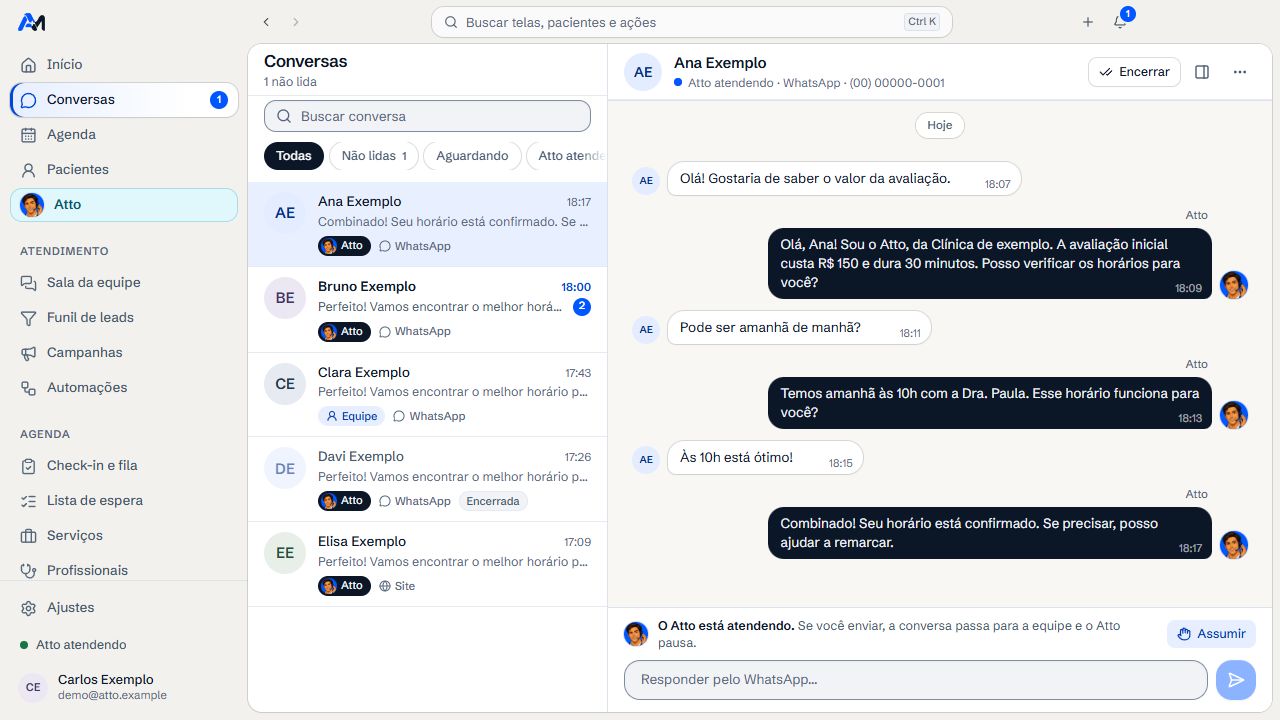
Task: Open Início from the sidebar
Action: pos(124,64)
